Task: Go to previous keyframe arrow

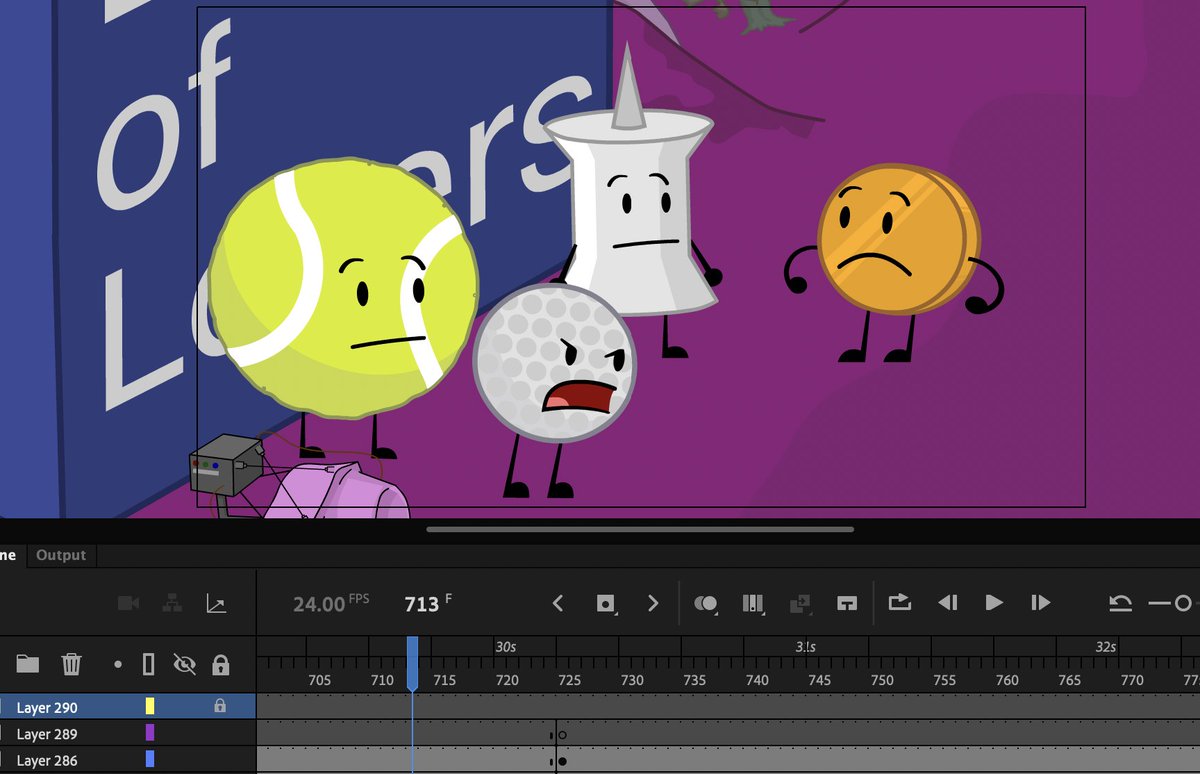Action: coord(558,603)
